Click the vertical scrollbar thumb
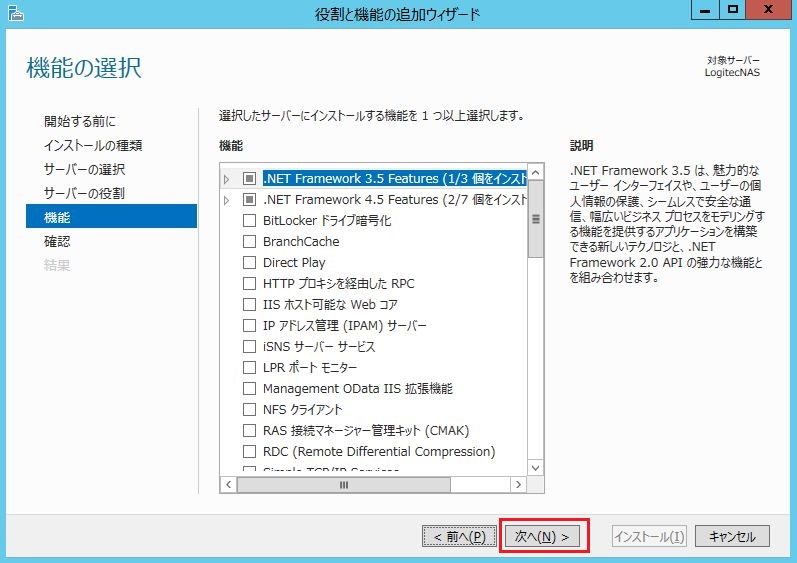Image resolution: width=797 pixels, height=563 pixels. 535,219
